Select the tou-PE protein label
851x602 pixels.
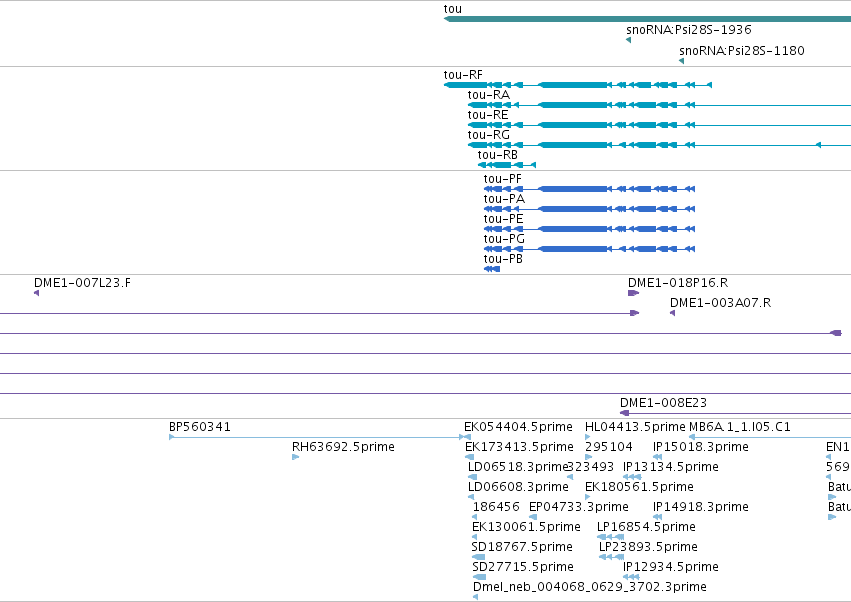[x=504, y=219]
